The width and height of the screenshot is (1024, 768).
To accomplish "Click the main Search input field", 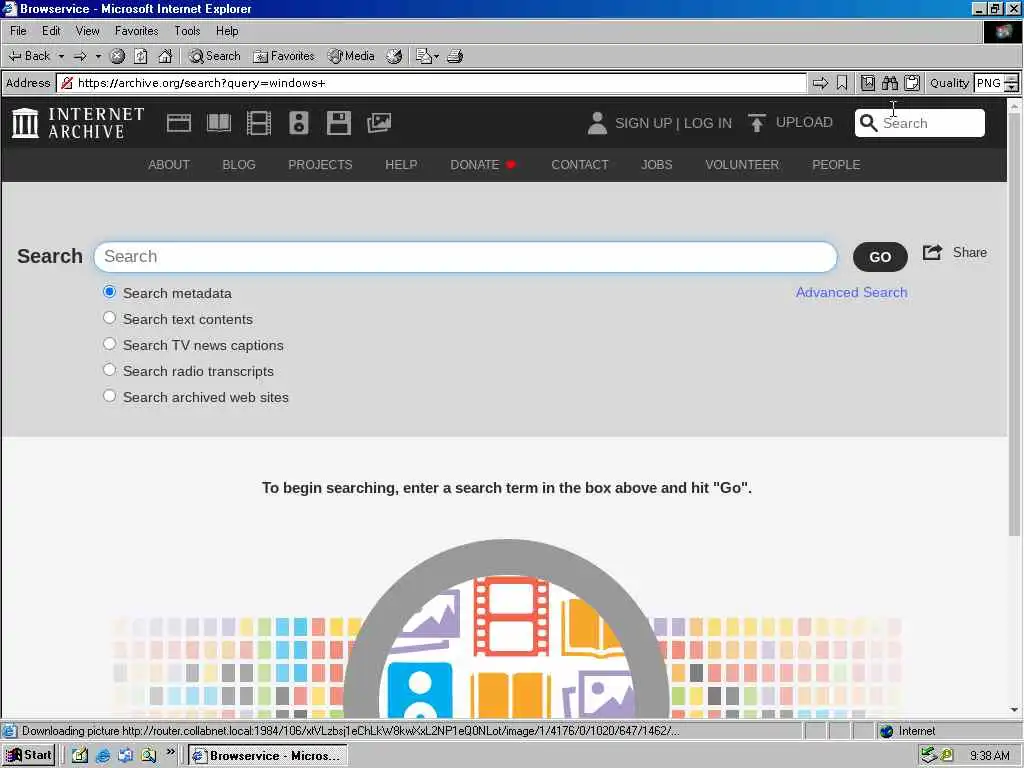I will click(x=465, y=257).
